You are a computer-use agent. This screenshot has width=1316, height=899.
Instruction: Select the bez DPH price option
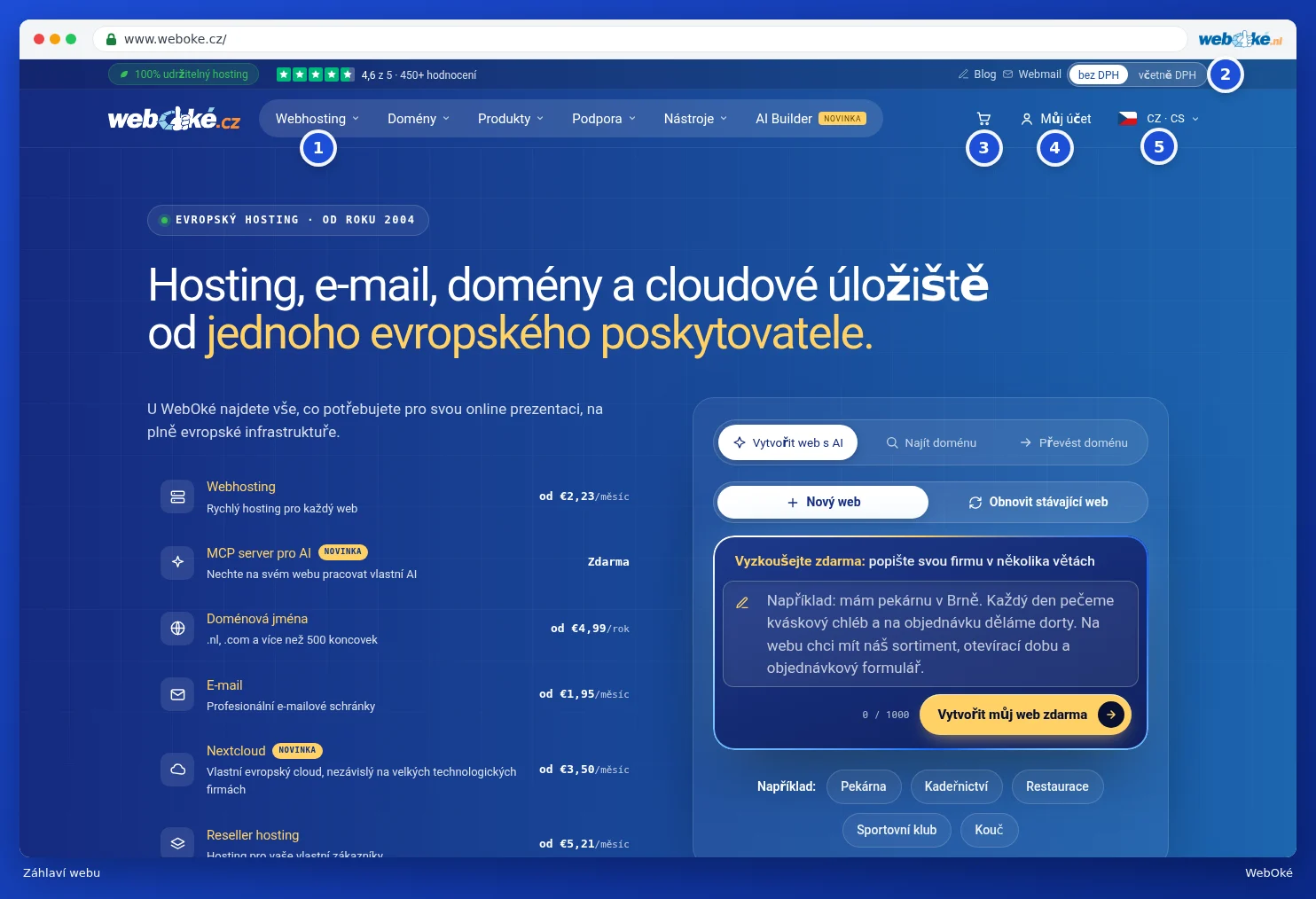[1098, 74]
